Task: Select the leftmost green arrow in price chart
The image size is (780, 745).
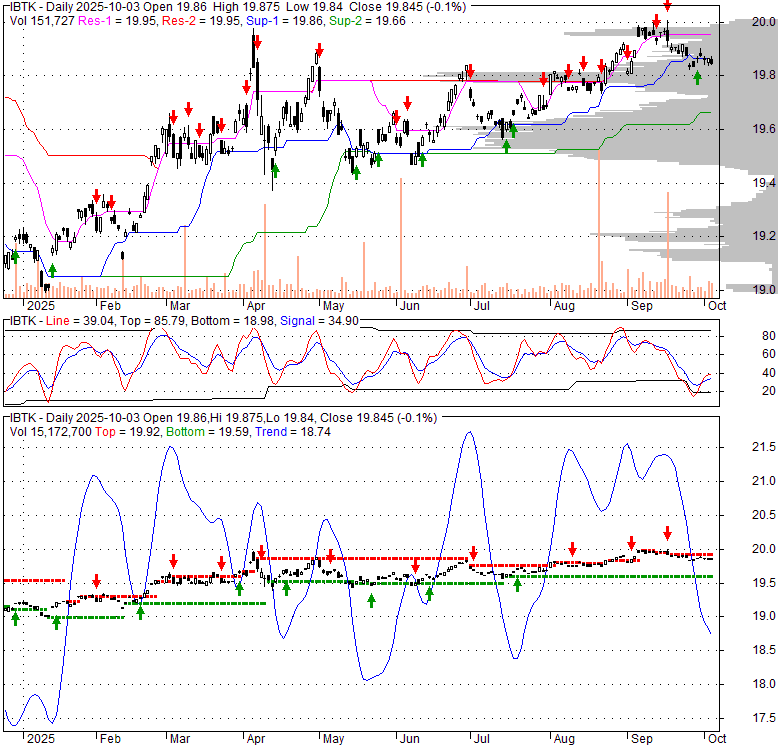Action: pos(14,258)
